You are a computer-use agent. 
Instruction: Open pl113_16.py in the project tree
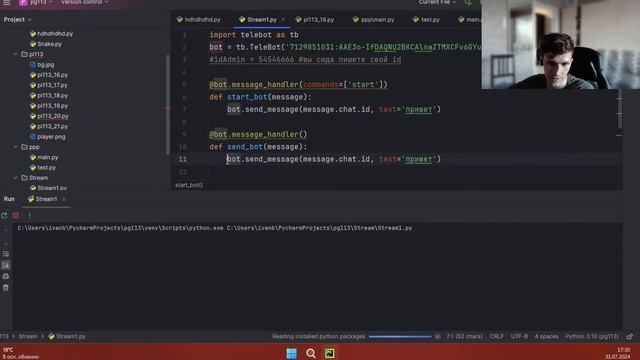click(x=49, y=75)
